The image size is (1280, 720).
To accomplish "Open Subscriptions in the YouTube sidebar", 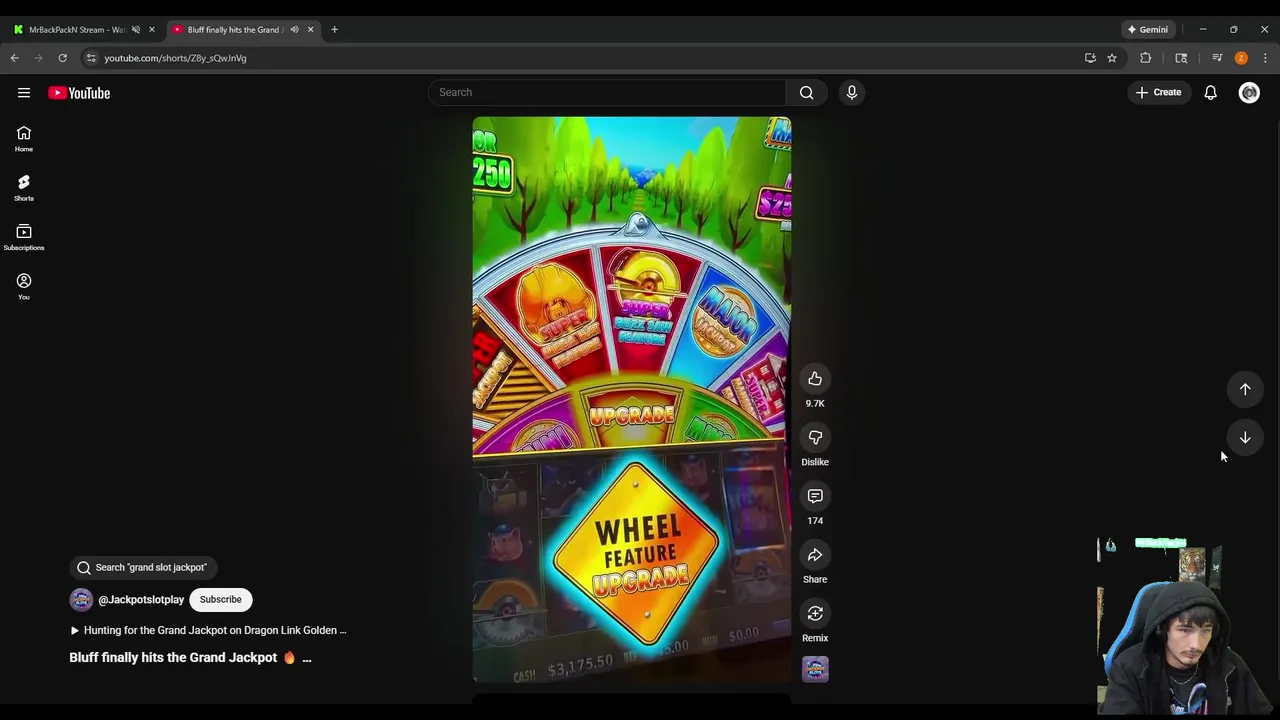I will 24,238.
